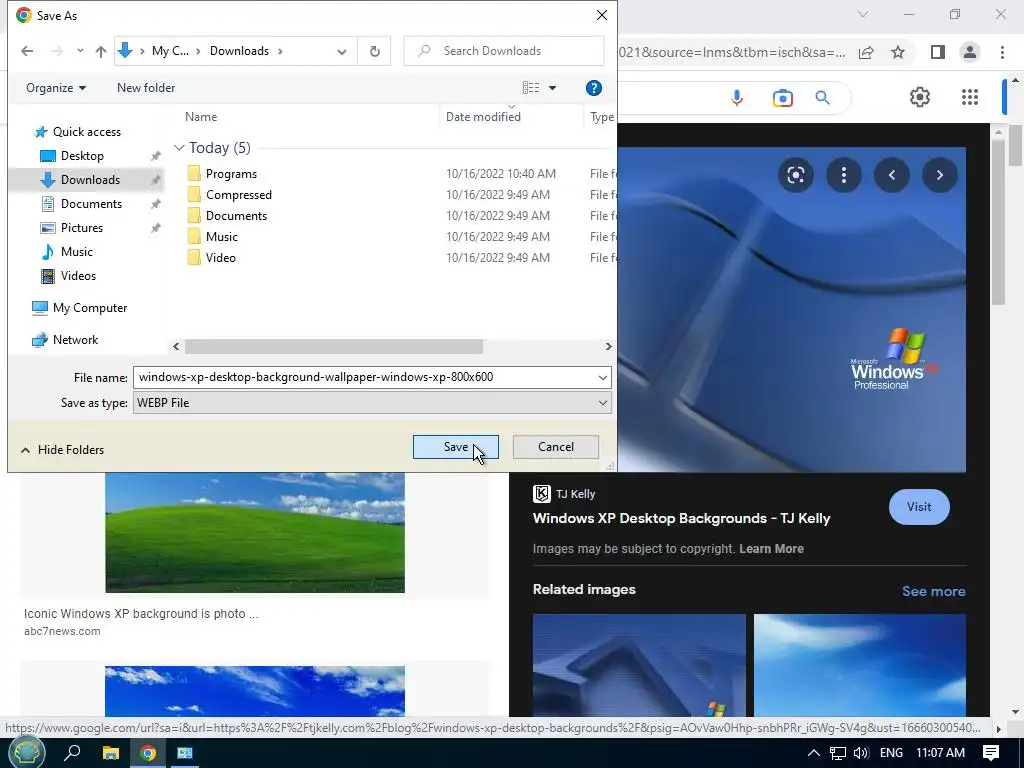Select My Computer in navigation pane
Image resolution: width=1024 pixels, height=768 pixels.
click(x=89, y=308)
